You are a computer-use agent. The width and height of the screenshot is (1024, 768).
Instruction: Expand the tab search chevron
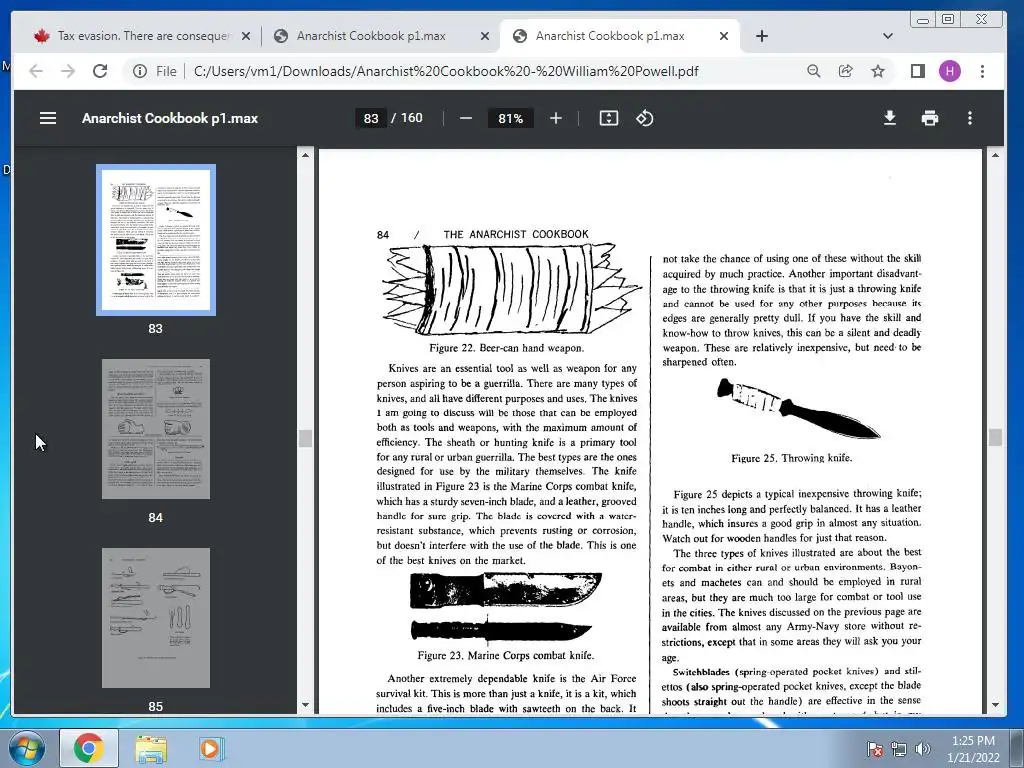[888, 36]
